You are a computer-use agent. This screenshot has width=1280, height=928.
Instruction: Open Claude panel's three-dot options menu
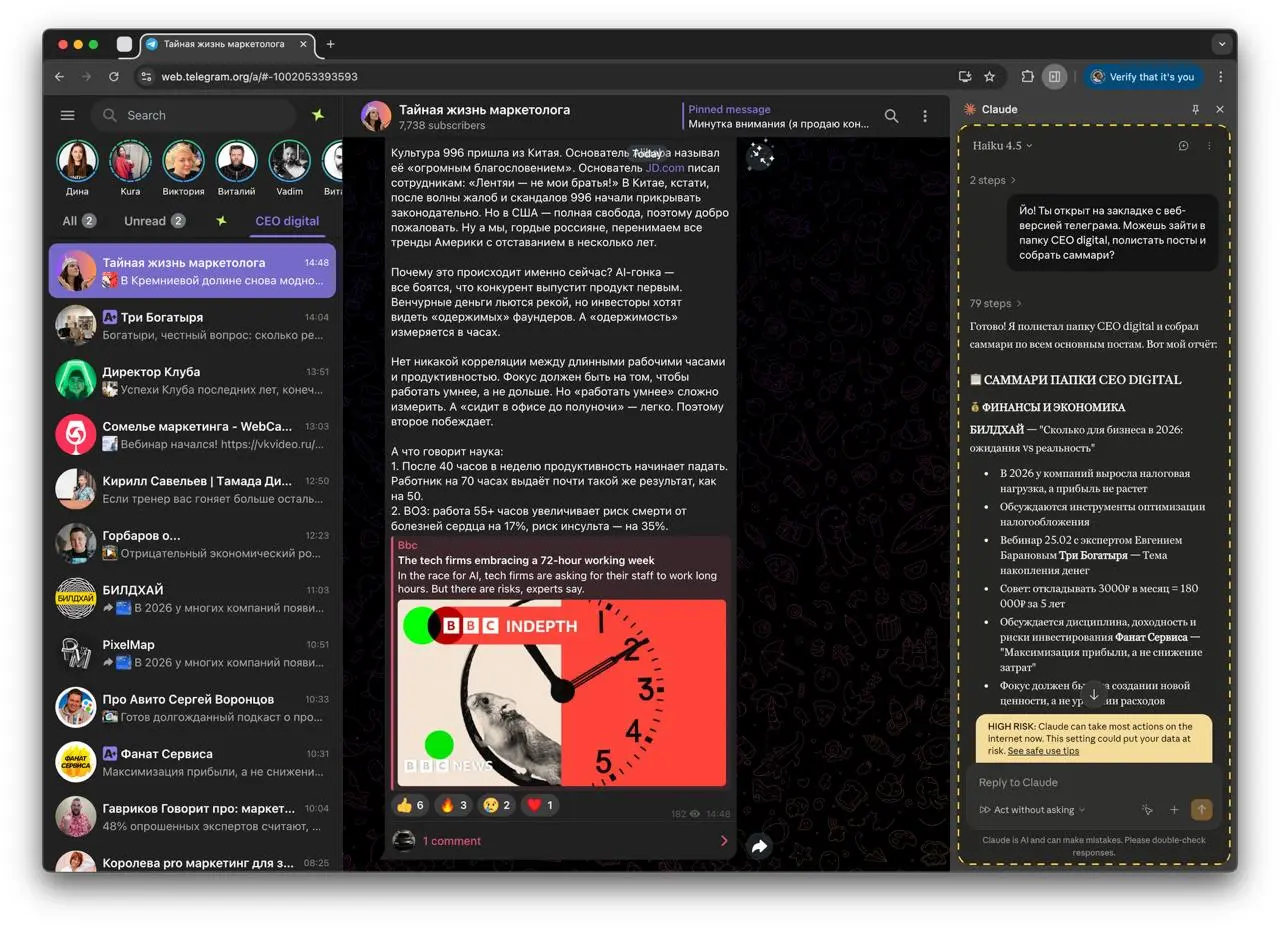[1209, 145]
